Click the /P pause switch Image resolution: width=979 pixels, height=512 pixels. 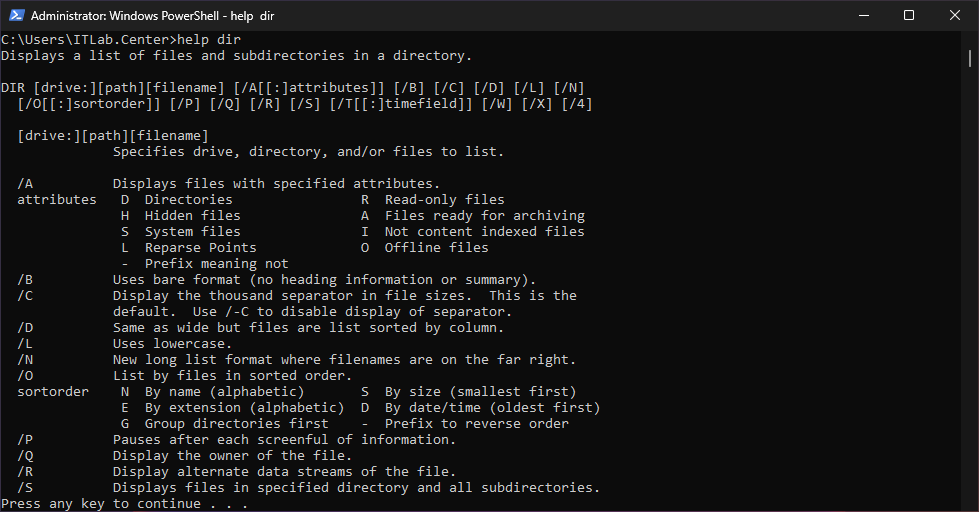[x=25, y=440]
